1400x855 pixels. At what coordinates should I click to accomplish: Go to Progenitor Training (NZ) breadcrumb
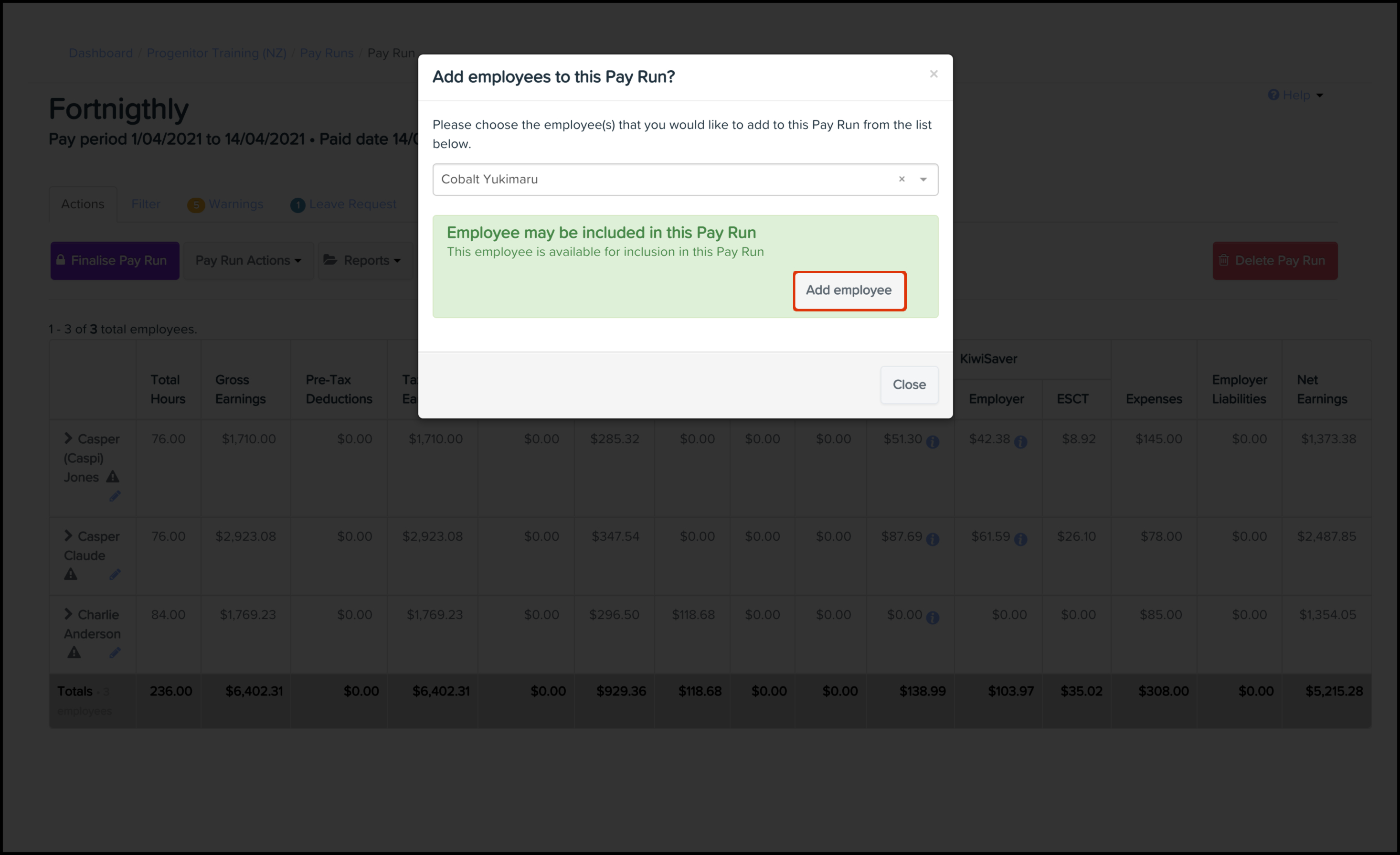coord(216,53)
